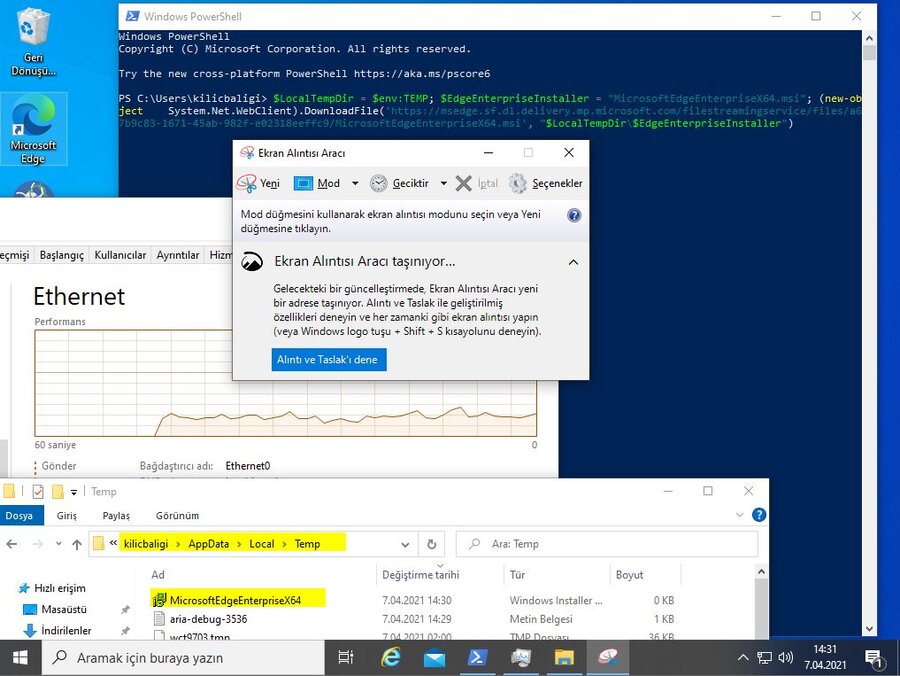Click the Refresh button in File Explorer

tap(432, 544)
